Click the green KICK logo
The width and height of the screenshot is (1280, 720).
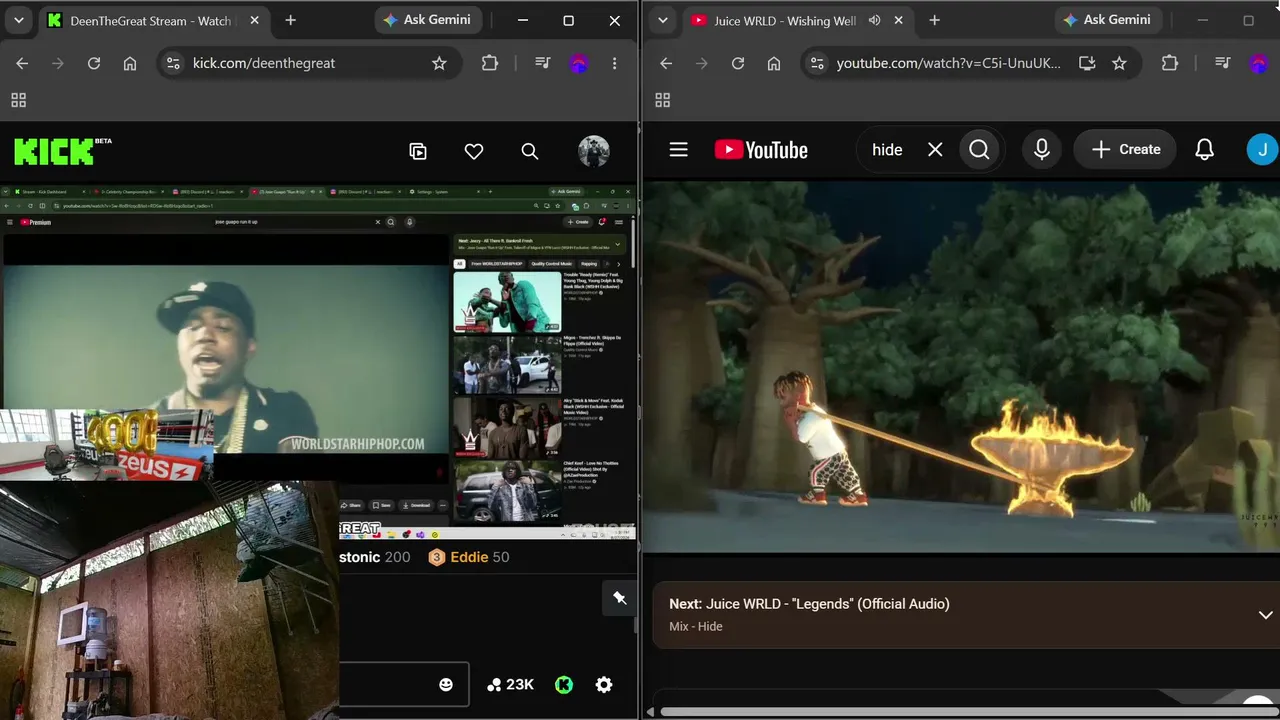point(56,151)
